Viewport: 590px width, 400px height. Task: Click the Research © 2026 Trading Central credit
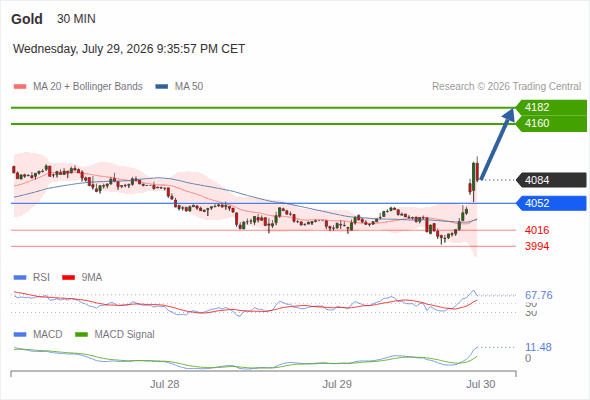click(506, 87)
